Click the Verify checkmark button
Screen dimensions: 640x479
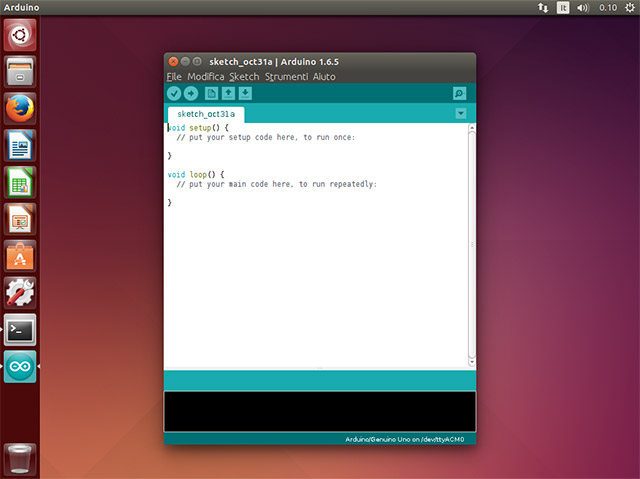(x=174, y=93)
